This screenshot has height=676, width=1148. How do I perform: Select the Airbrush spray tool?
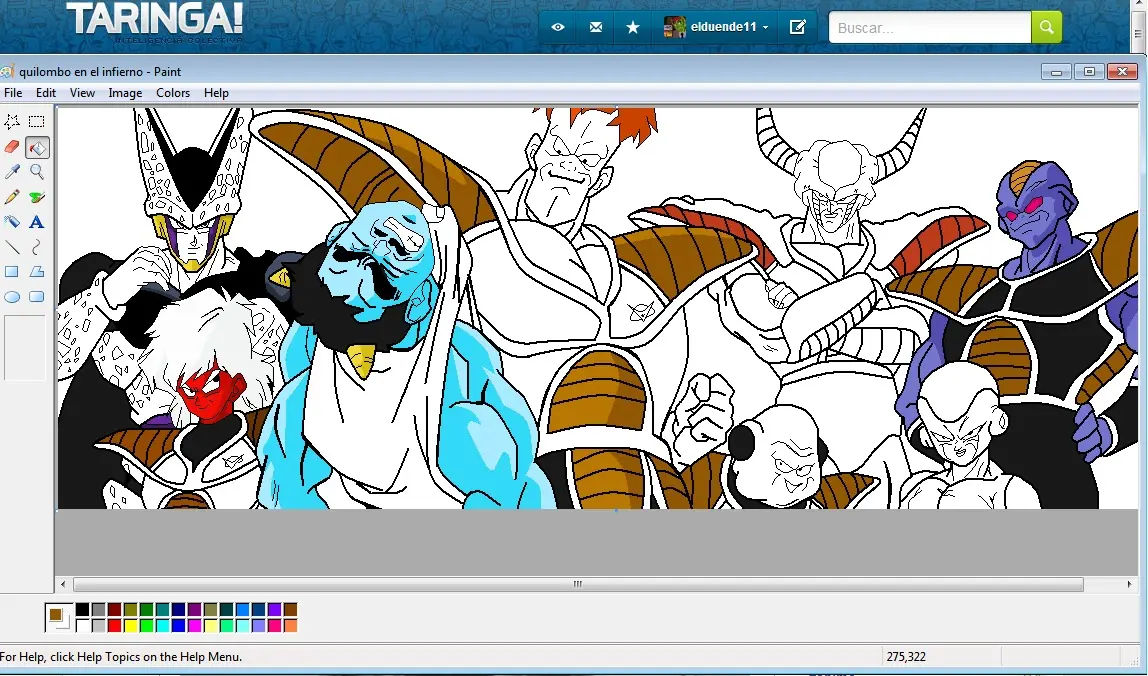12,222
